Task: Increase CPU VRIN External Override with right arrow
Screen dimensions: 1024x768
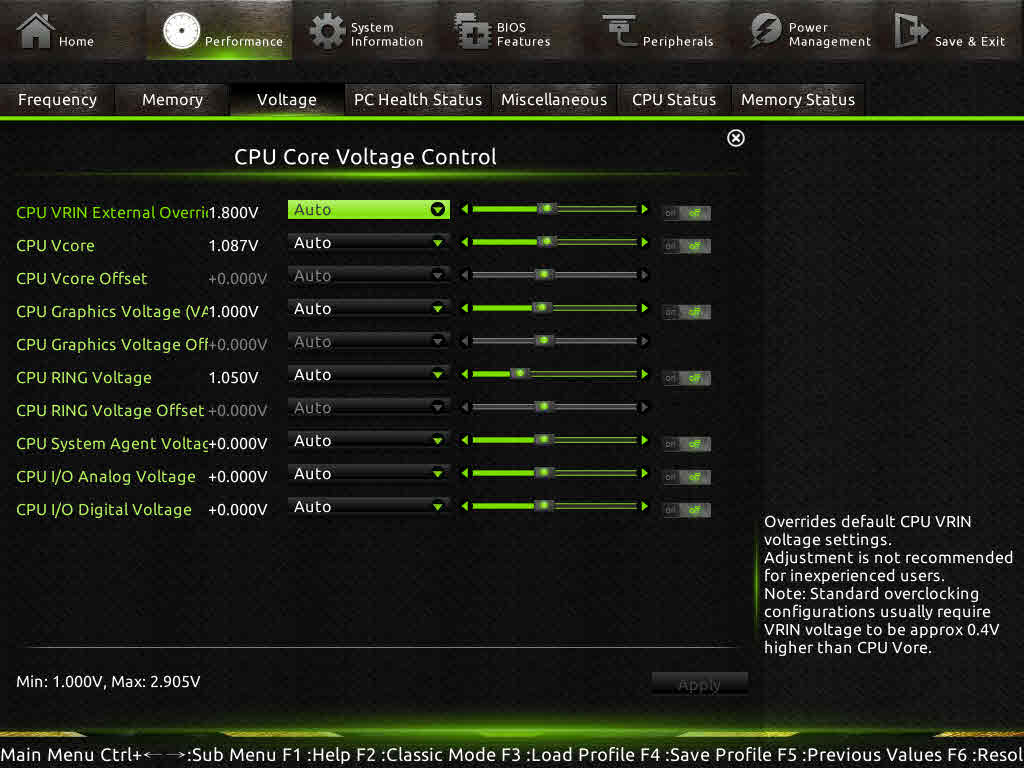Action: coord(645,209)
